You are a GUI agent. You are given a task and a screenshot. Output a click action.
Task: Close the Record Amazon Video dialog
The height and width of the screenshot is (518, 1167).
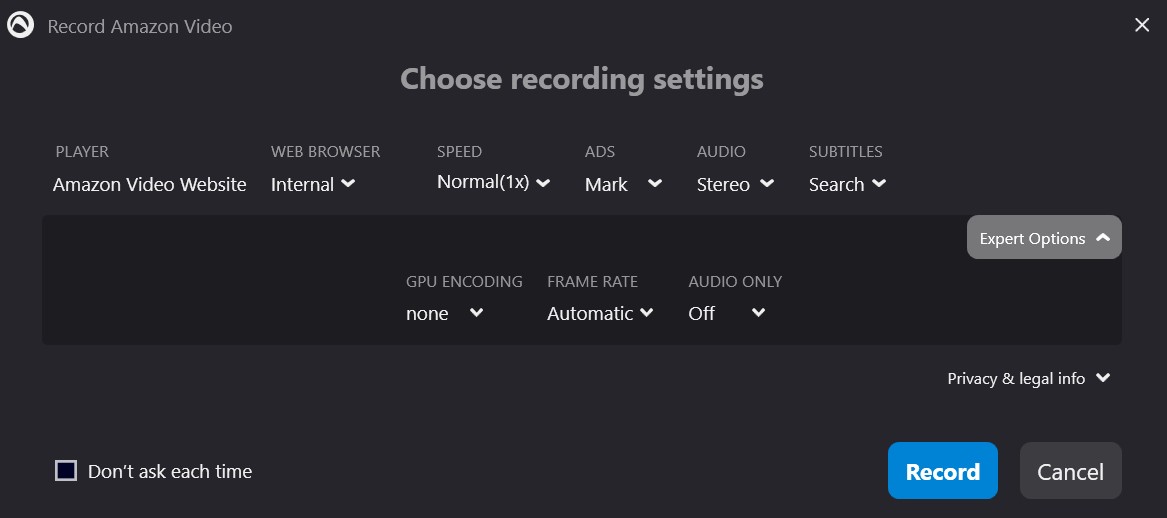[x=1142, y=25]
